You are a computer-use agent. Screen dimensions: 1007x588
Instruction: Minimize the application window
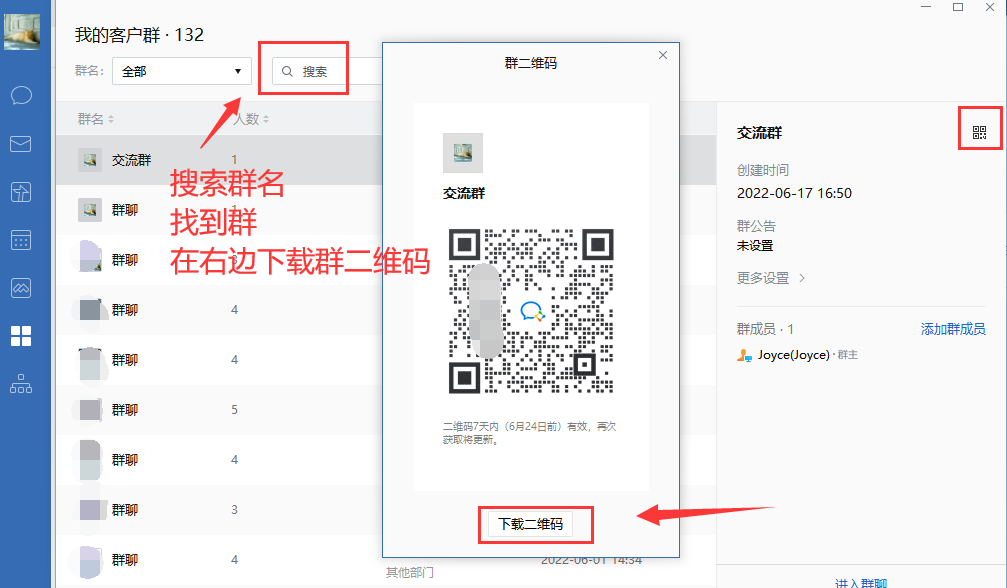tap(926, 7)
